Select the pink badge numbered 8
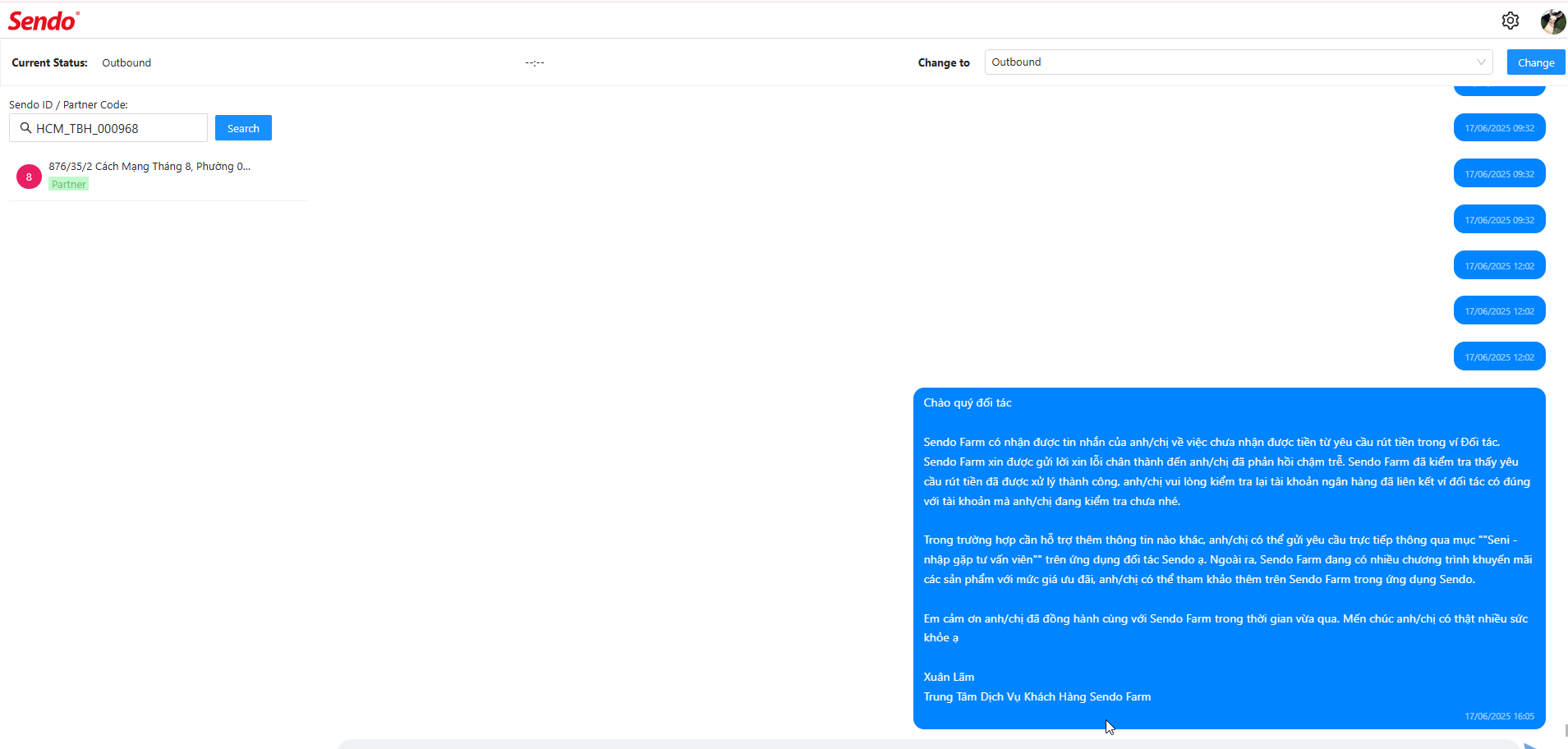Image resolution: width=1568 pixels, height=749 pixels. pyautogui.click(x=29, y=177)
